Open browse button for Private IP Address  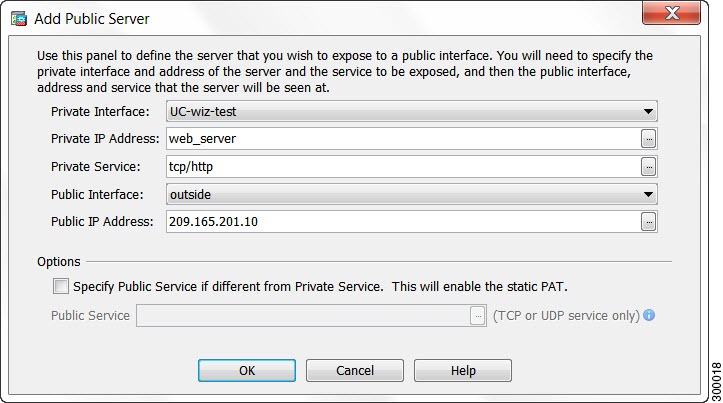coord(648,139)
